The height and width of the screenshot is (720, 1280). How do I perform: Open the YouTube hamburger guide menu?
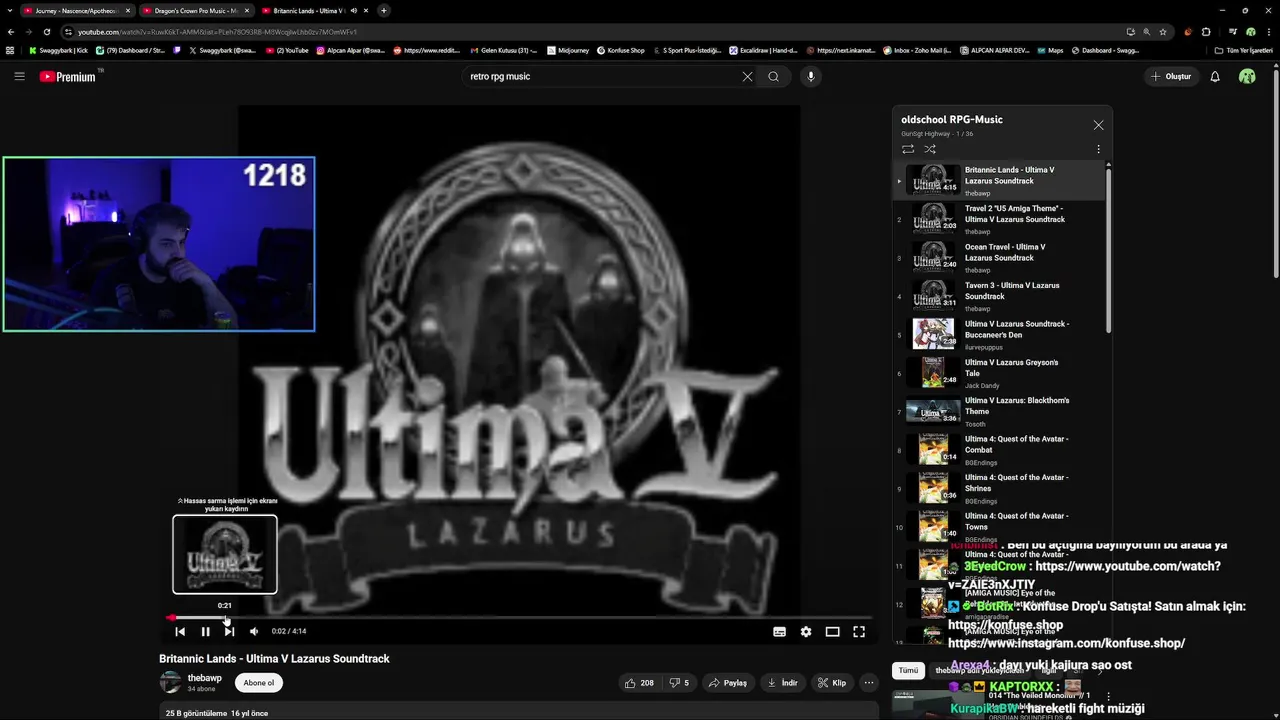[x=19, y=76]
